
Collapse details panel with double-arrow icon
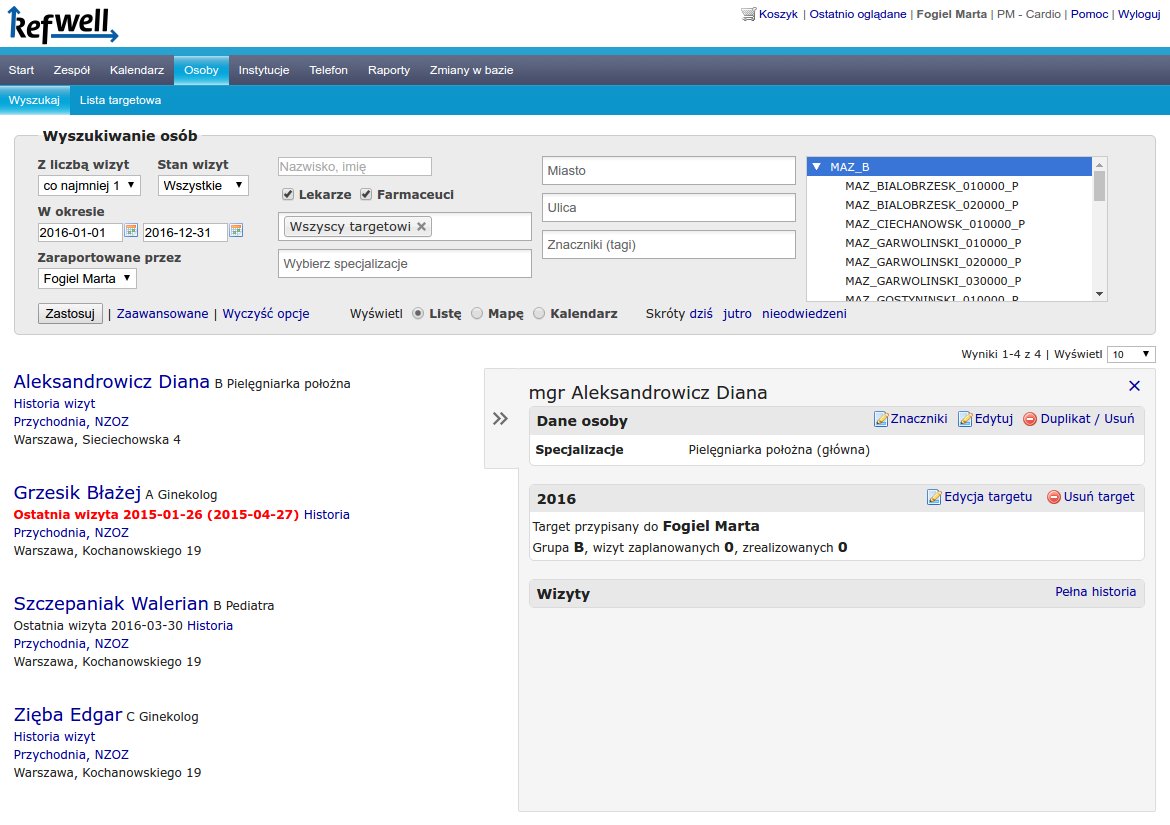tap(500, 418)
